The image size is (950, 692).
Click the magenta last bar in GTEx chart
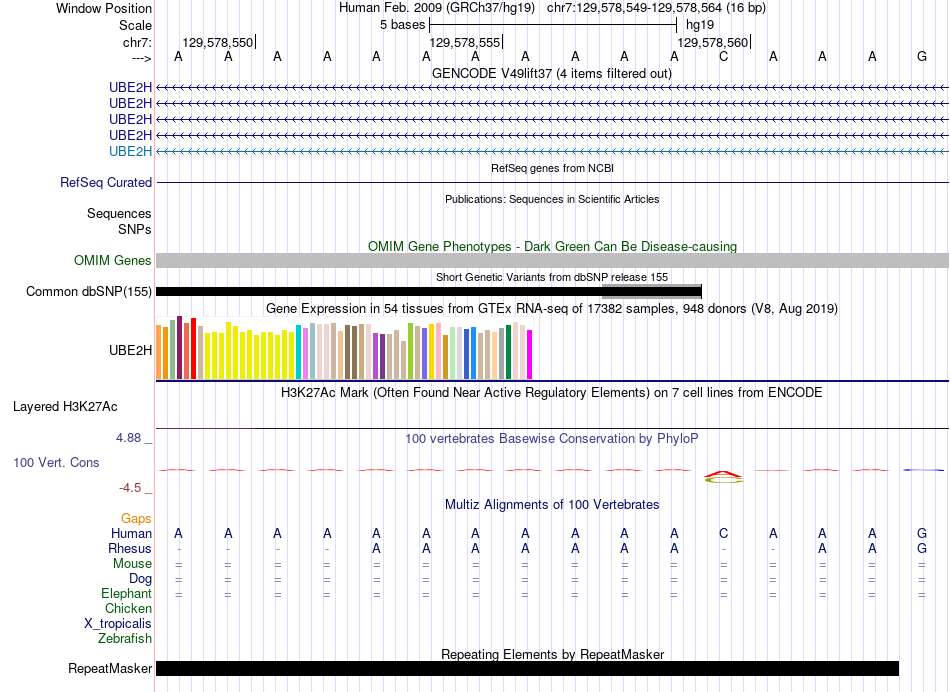530,354
